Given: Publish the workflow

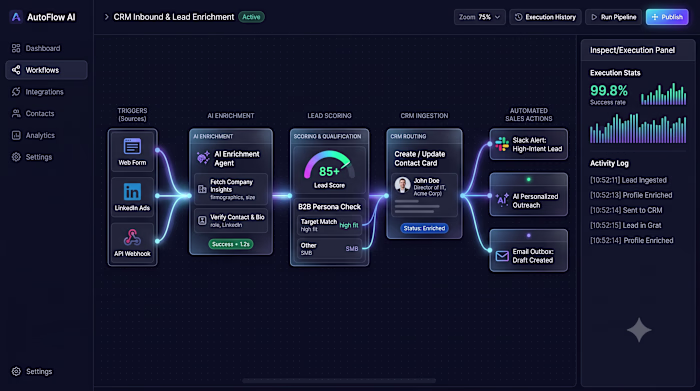Looking at the screenshot, I should click(667, 17).
